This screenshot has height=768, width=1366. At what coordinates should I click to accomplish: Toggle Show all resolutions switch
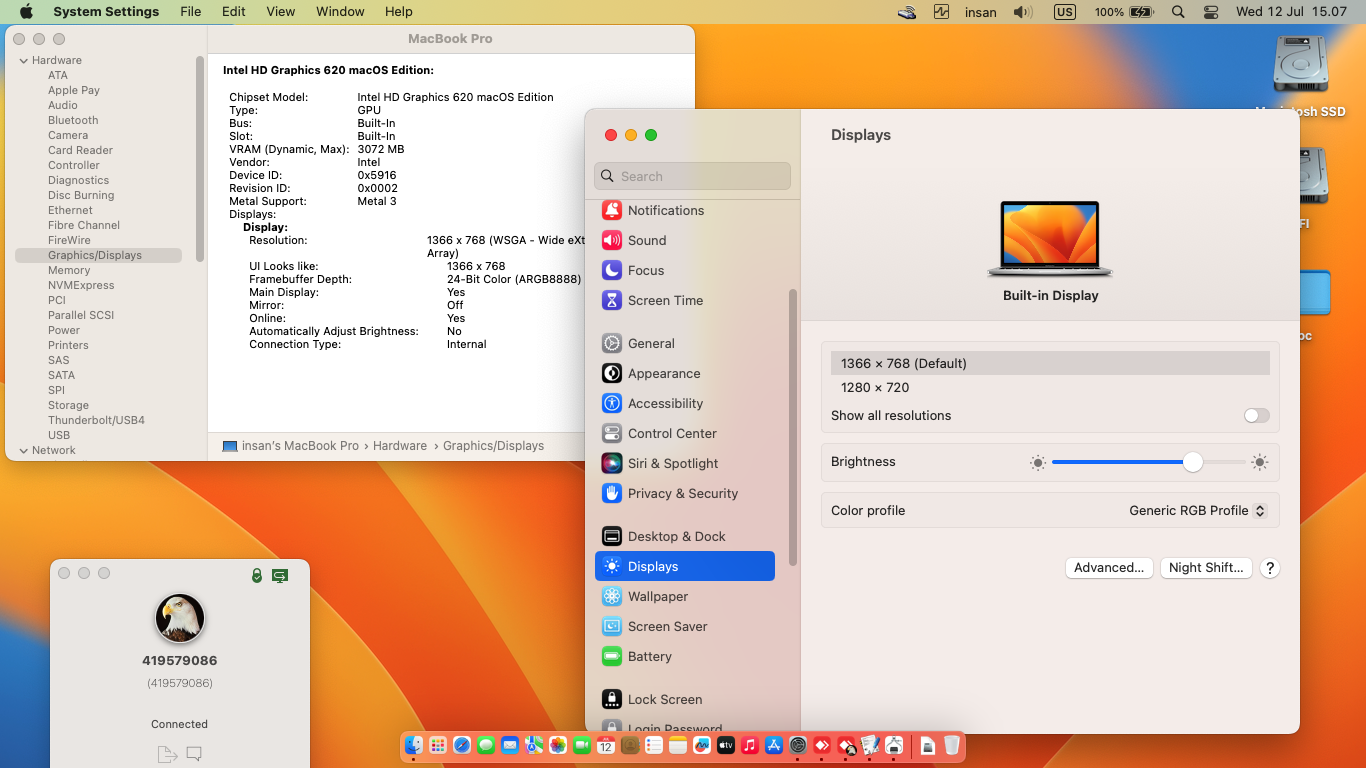click(1257, 415)
